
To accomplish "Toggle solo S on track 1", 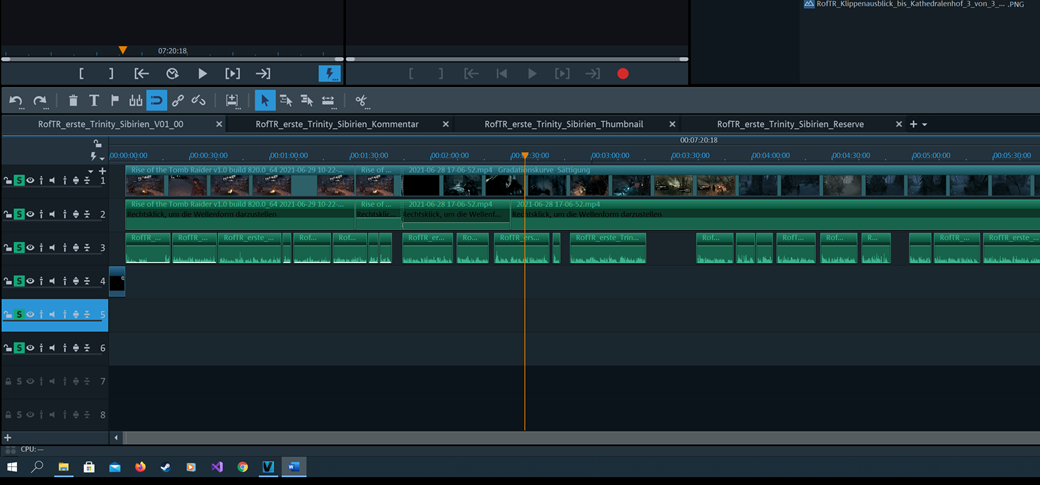I will click(x=19, y=181).
